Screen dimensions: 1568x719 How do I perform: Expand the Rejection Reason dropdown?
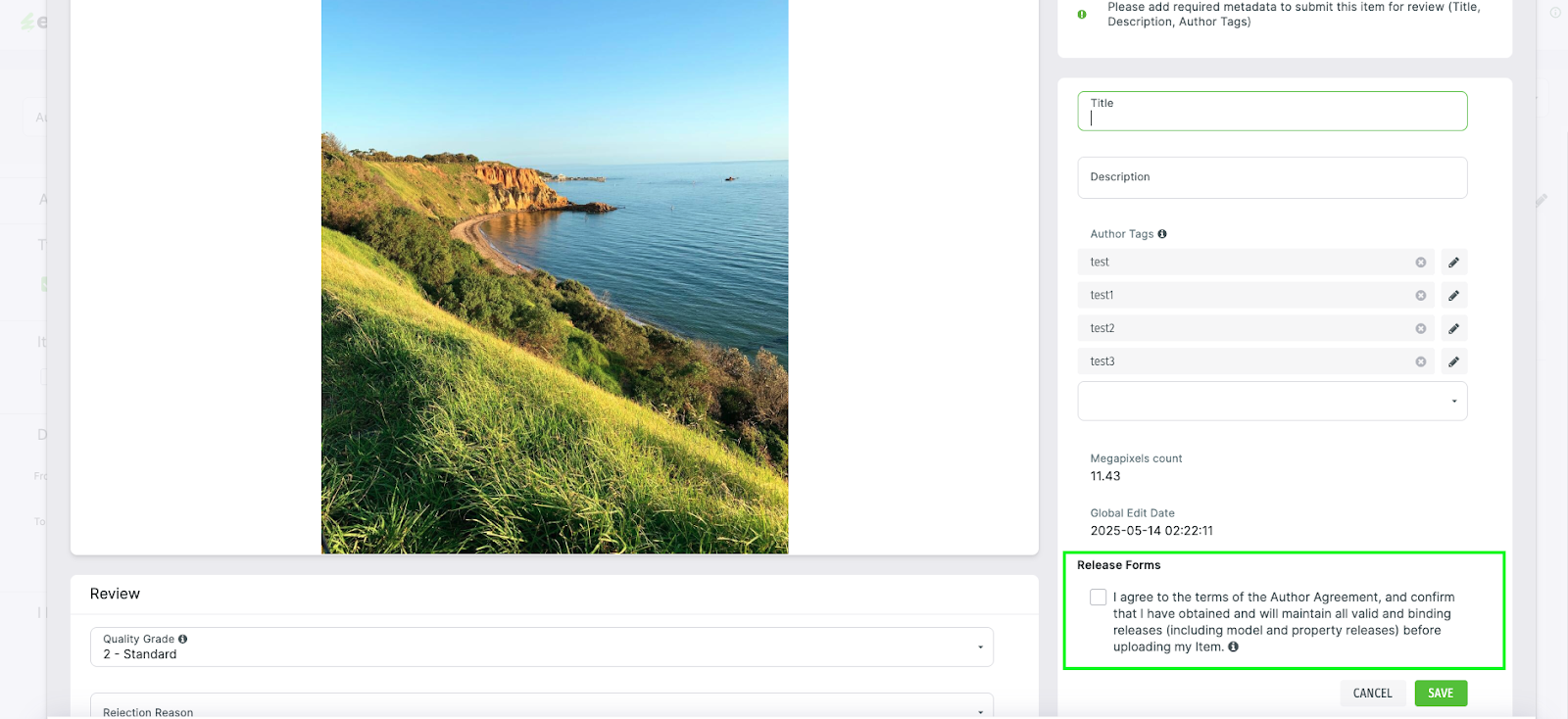pyautogui.click(x=541, y=709)
